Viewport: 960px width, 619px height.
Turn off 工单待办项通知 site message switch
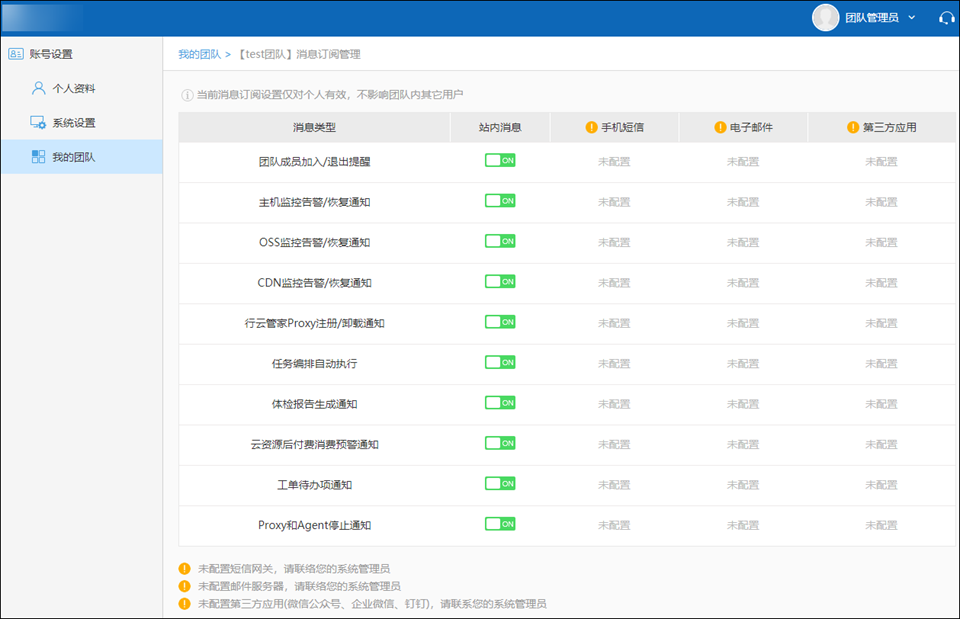click(500, 484)
